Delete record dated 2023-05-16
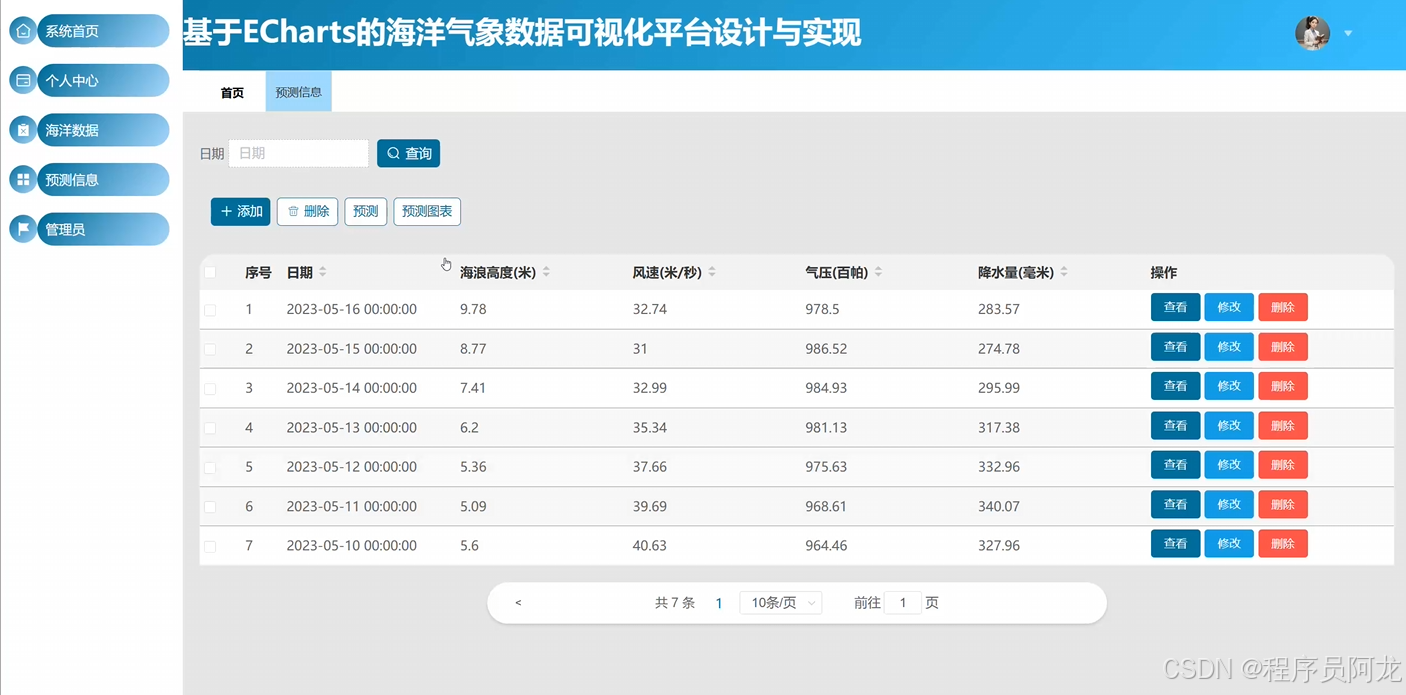 pyautogui.click(x=1283, y=307)
